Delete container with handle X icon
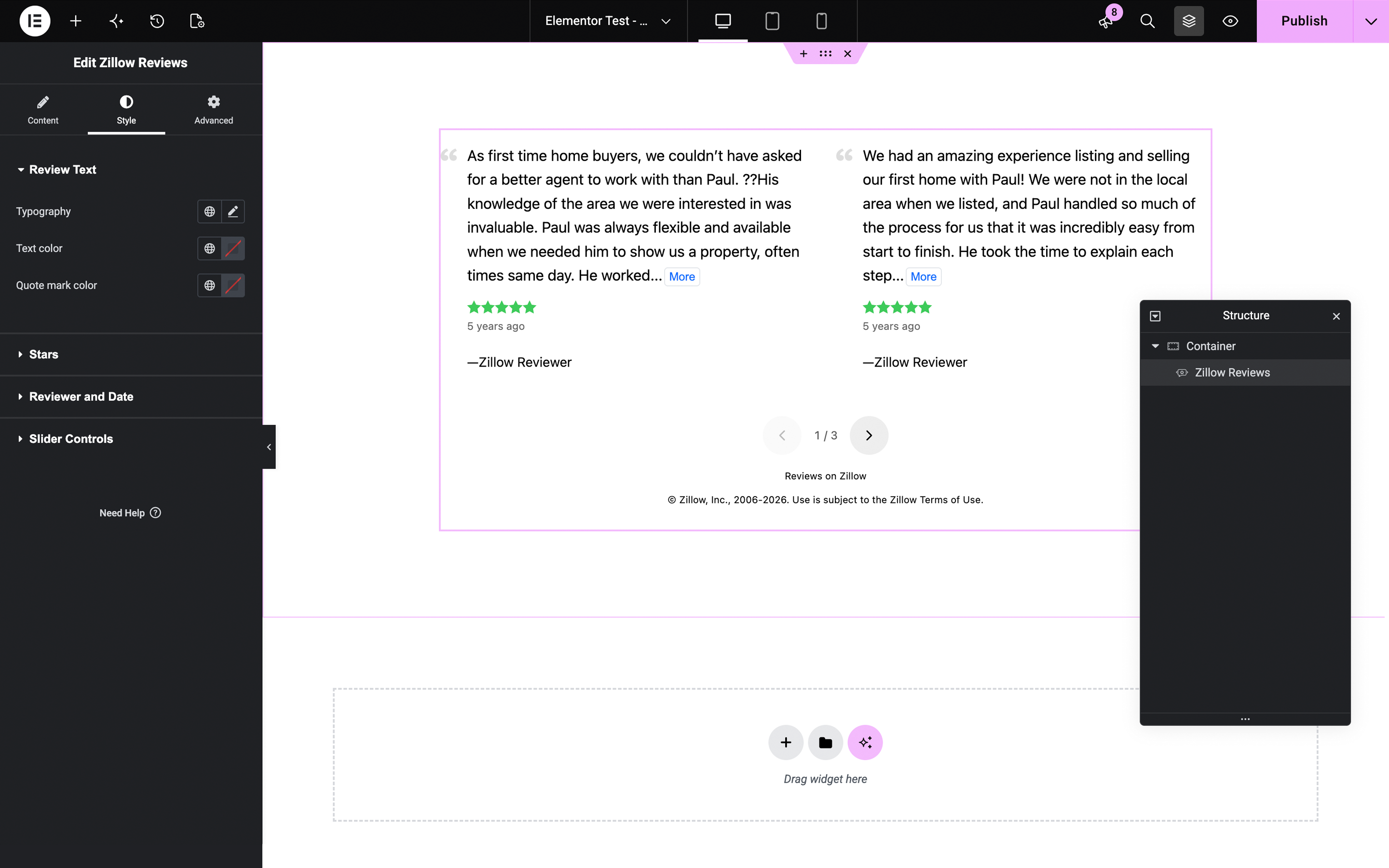This screenshot has width=1389, height=868. click(x=847, y=54)
